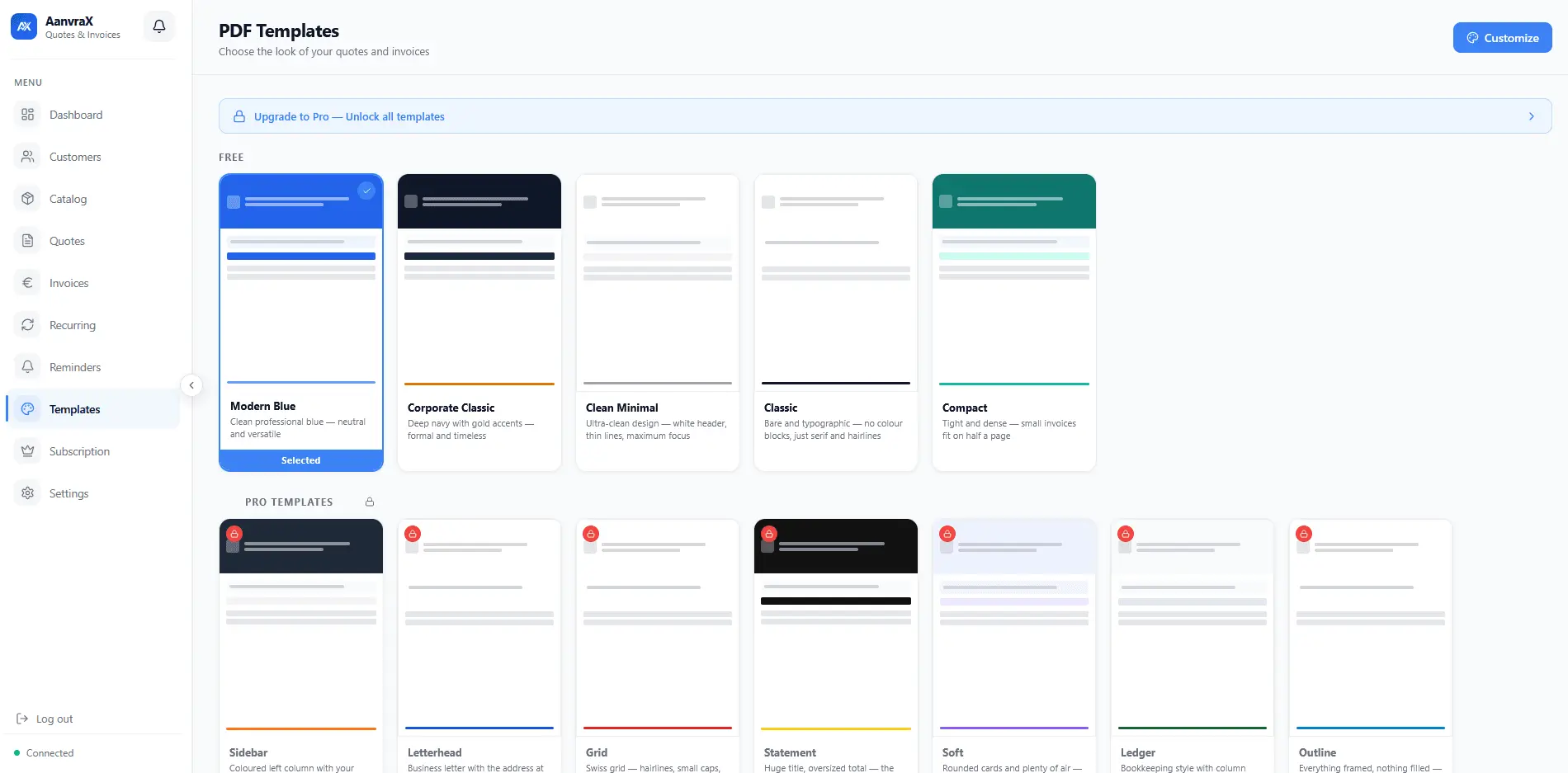Click the Recurring arrows icon
Image resolution: width=1568 pixels, height=773 pixels.
[x=27, y=325]
